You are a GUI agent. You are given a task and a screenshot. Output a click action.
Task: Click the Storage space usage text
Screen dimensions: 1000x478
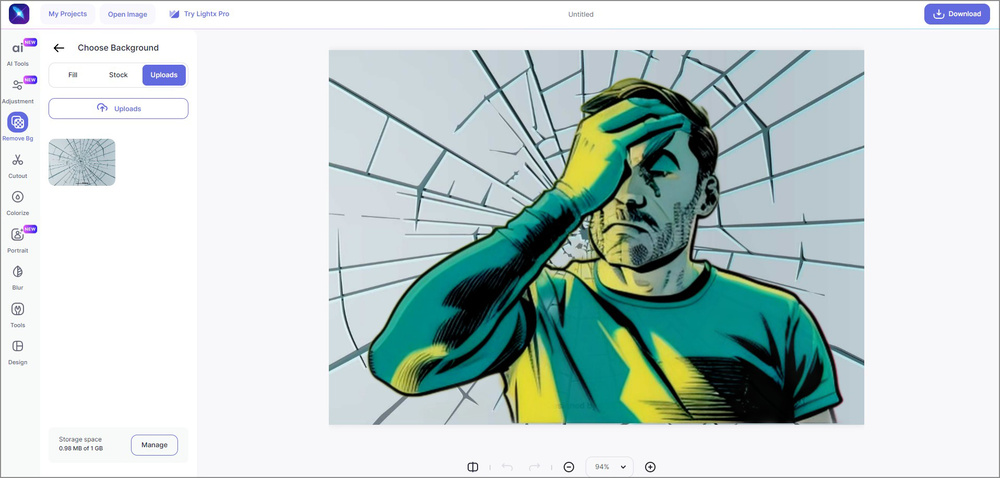point(81,444)
